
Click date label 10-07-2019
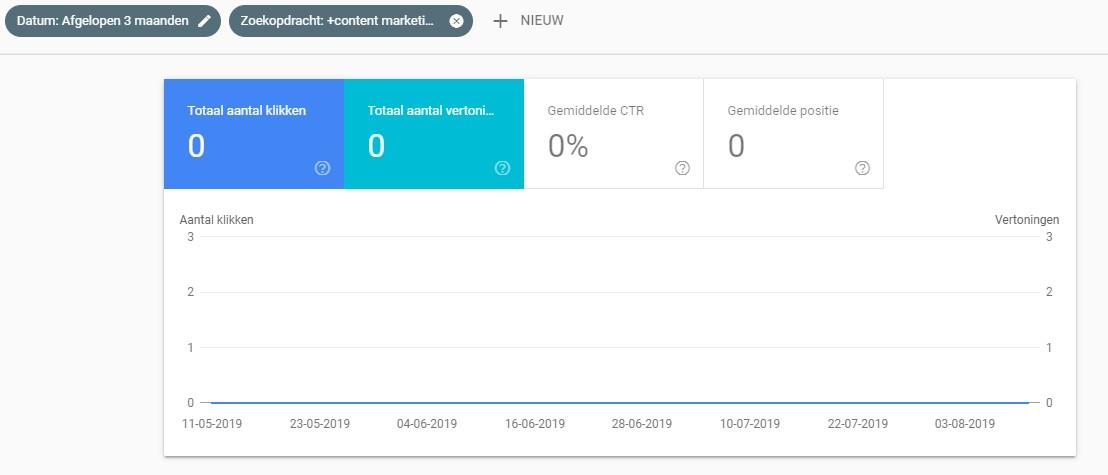click(x=750, y=424)
